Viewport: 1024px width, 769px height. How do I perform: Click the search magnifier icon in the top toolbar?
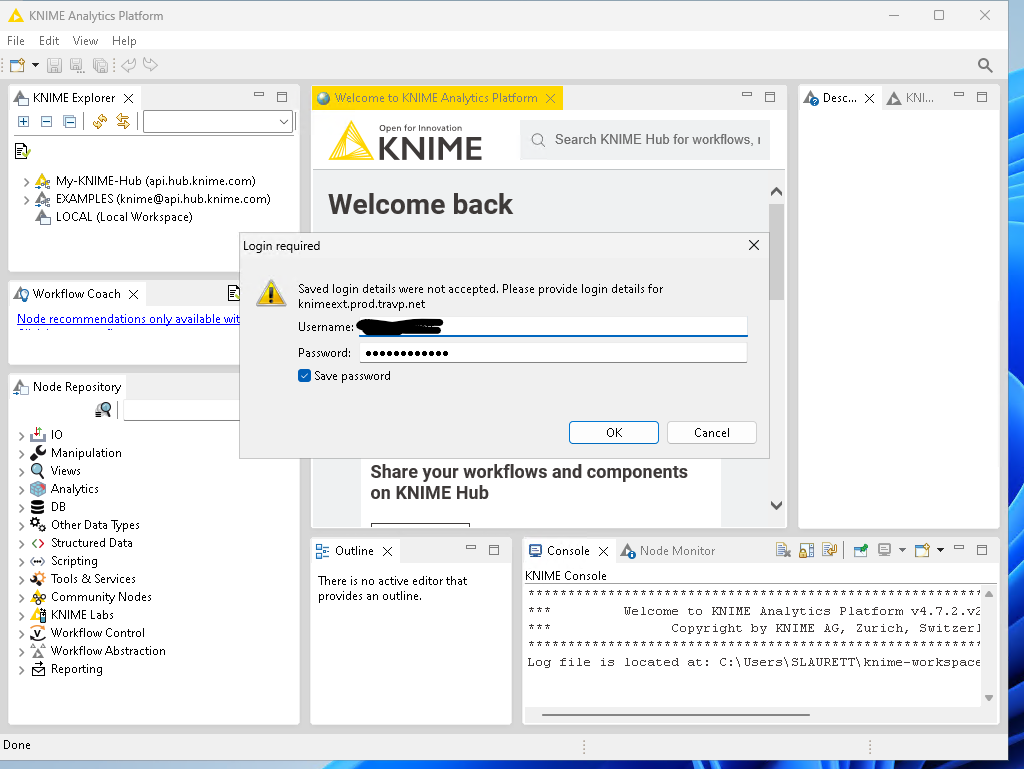pos(985,65)
